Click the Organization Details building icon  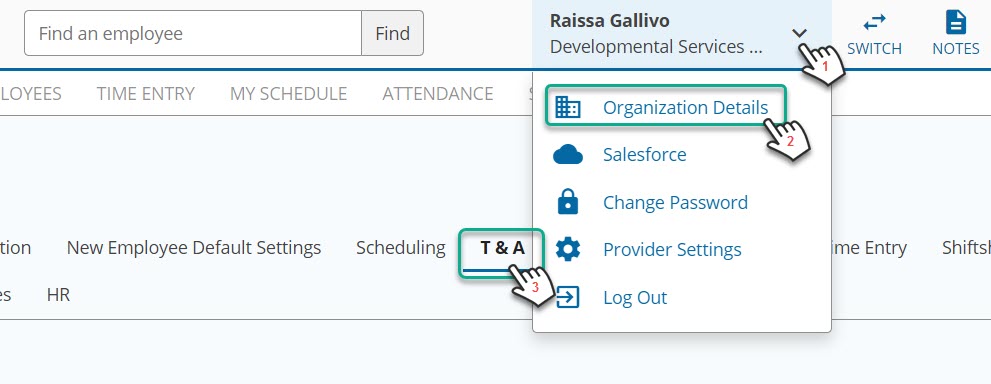pyautogui.click(x=567, y=108)
